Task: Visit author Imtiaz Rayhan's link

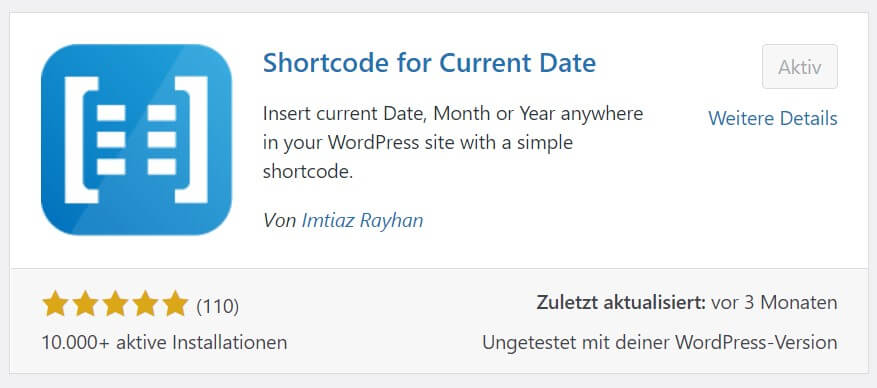Action: 362,220
